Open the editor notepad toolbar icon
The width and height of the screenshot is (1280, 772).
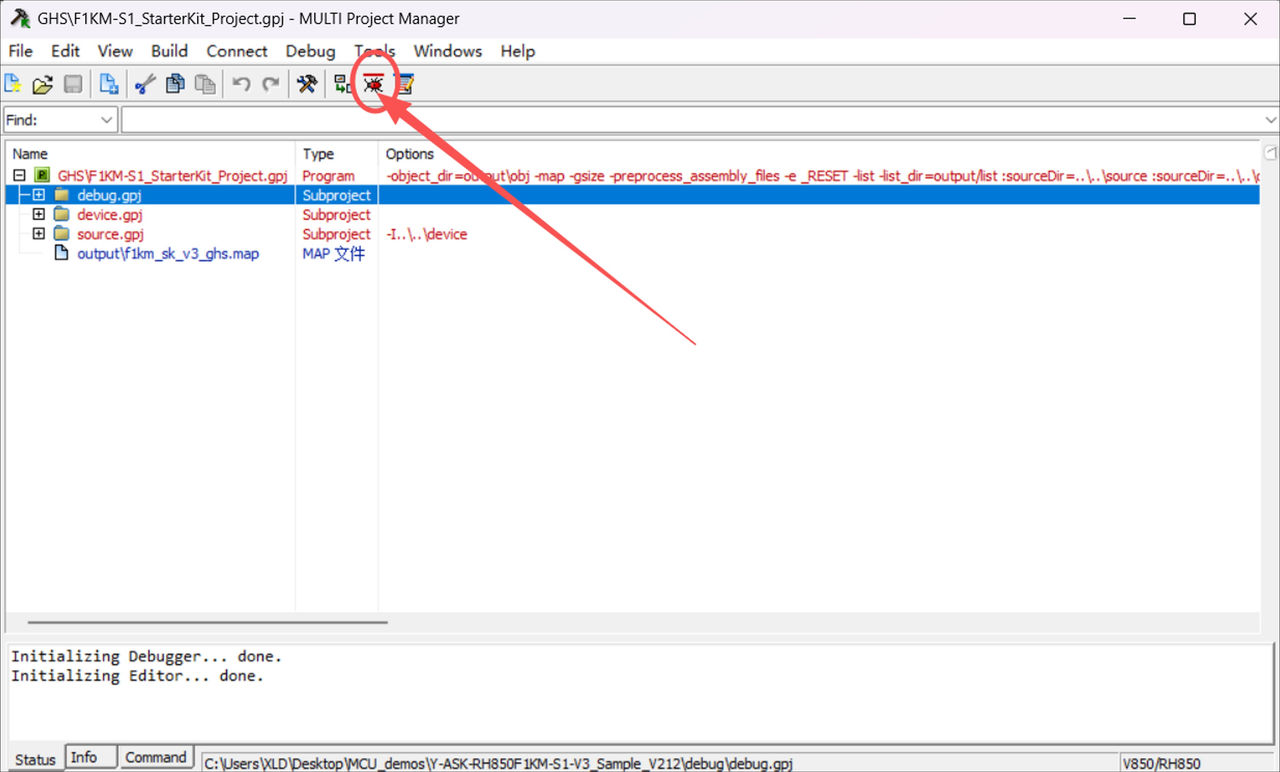click(404, 84)
